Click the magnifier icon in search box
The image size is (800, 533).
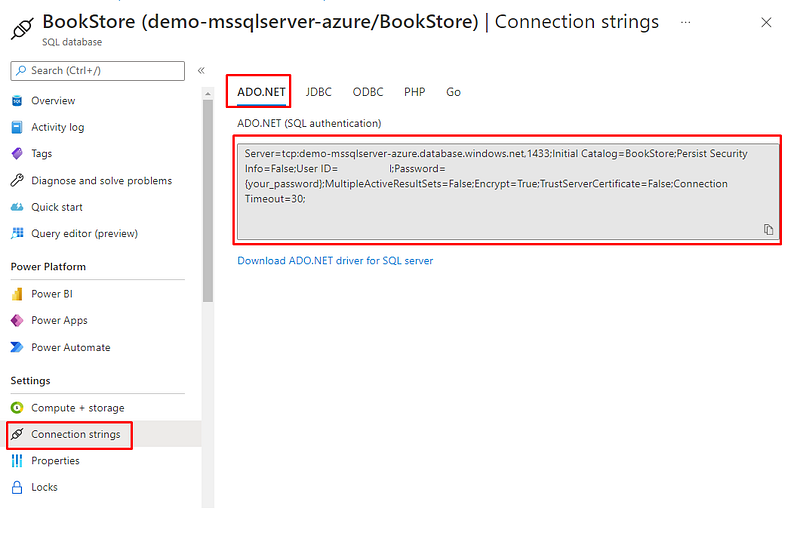click(21, 70)
